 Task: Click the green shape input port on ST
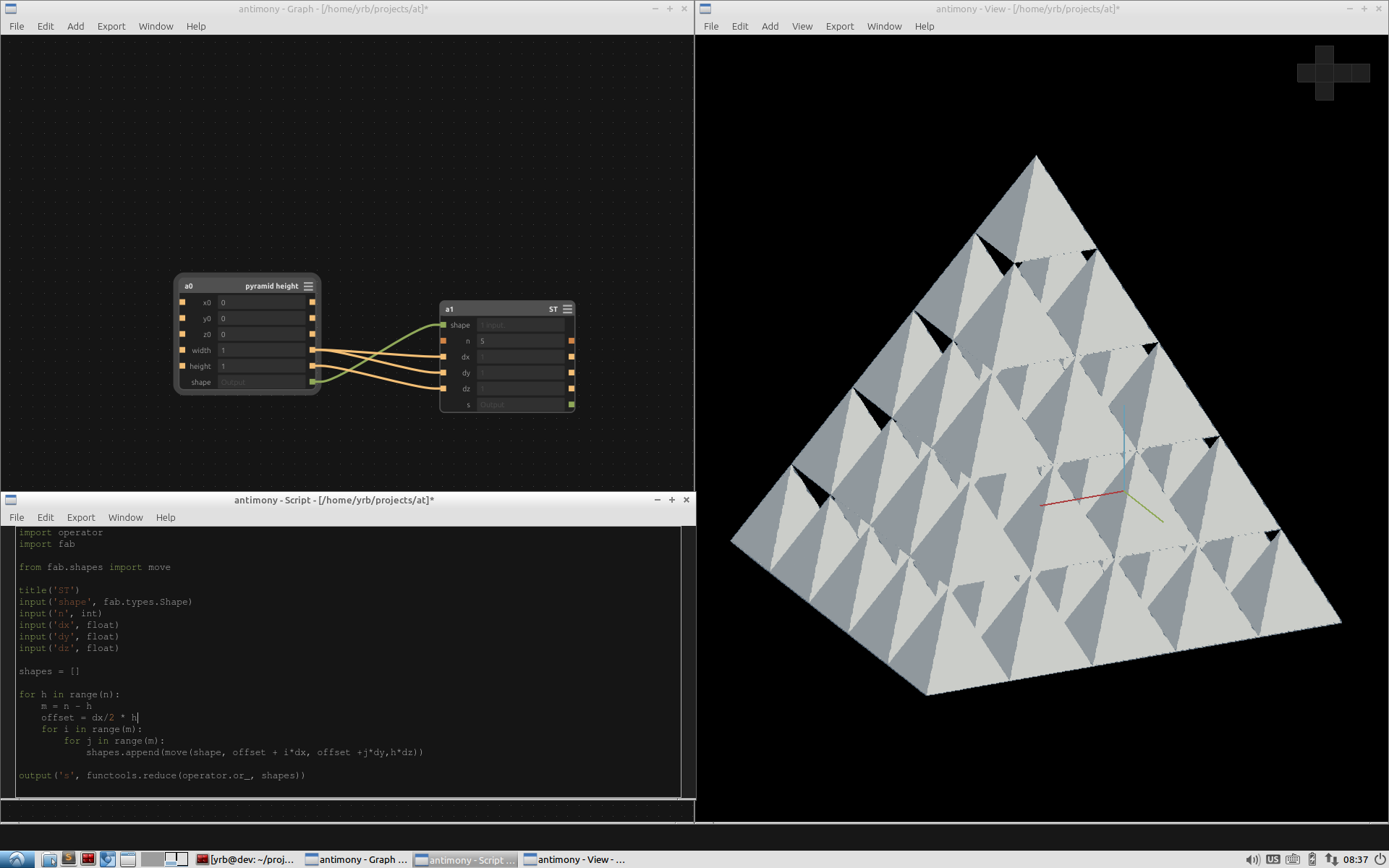click(443, 325)
